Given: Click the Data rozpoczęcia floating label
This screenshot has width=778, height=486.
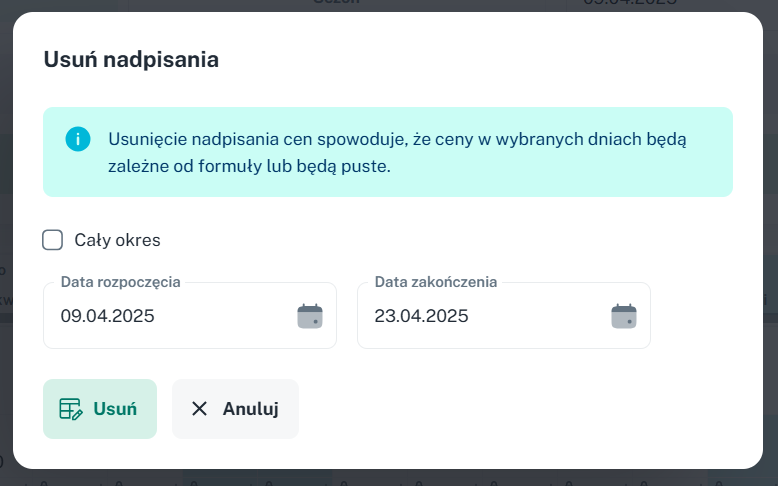Looking at the screenshot, I should (x=121, y=282).
